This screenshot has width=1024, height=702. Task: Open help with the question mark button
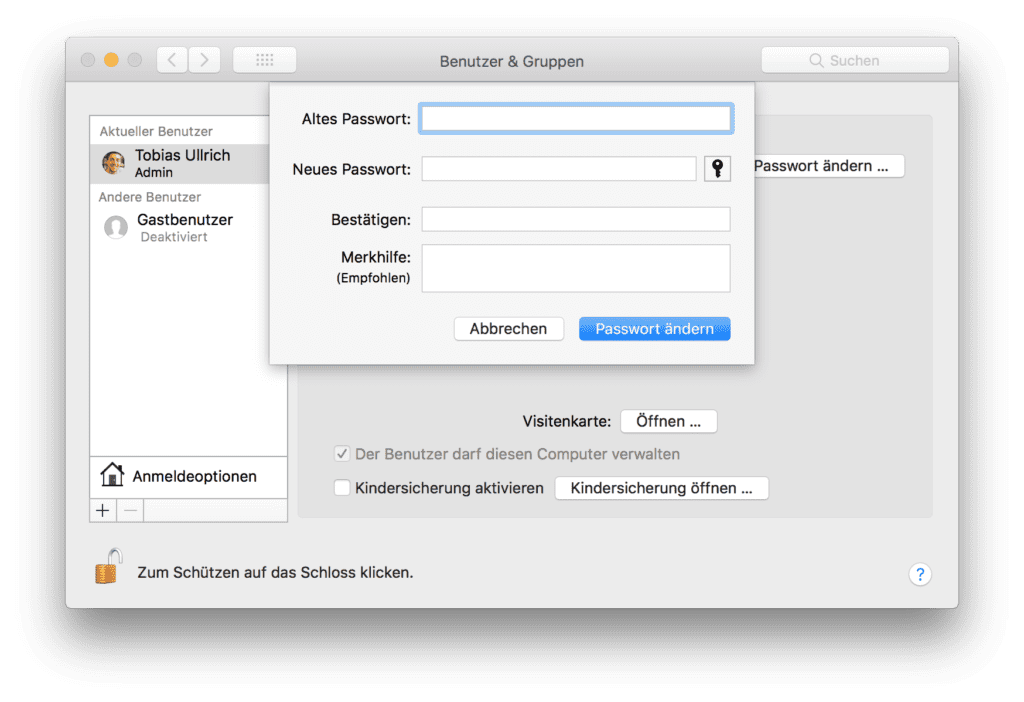point(920,574)
